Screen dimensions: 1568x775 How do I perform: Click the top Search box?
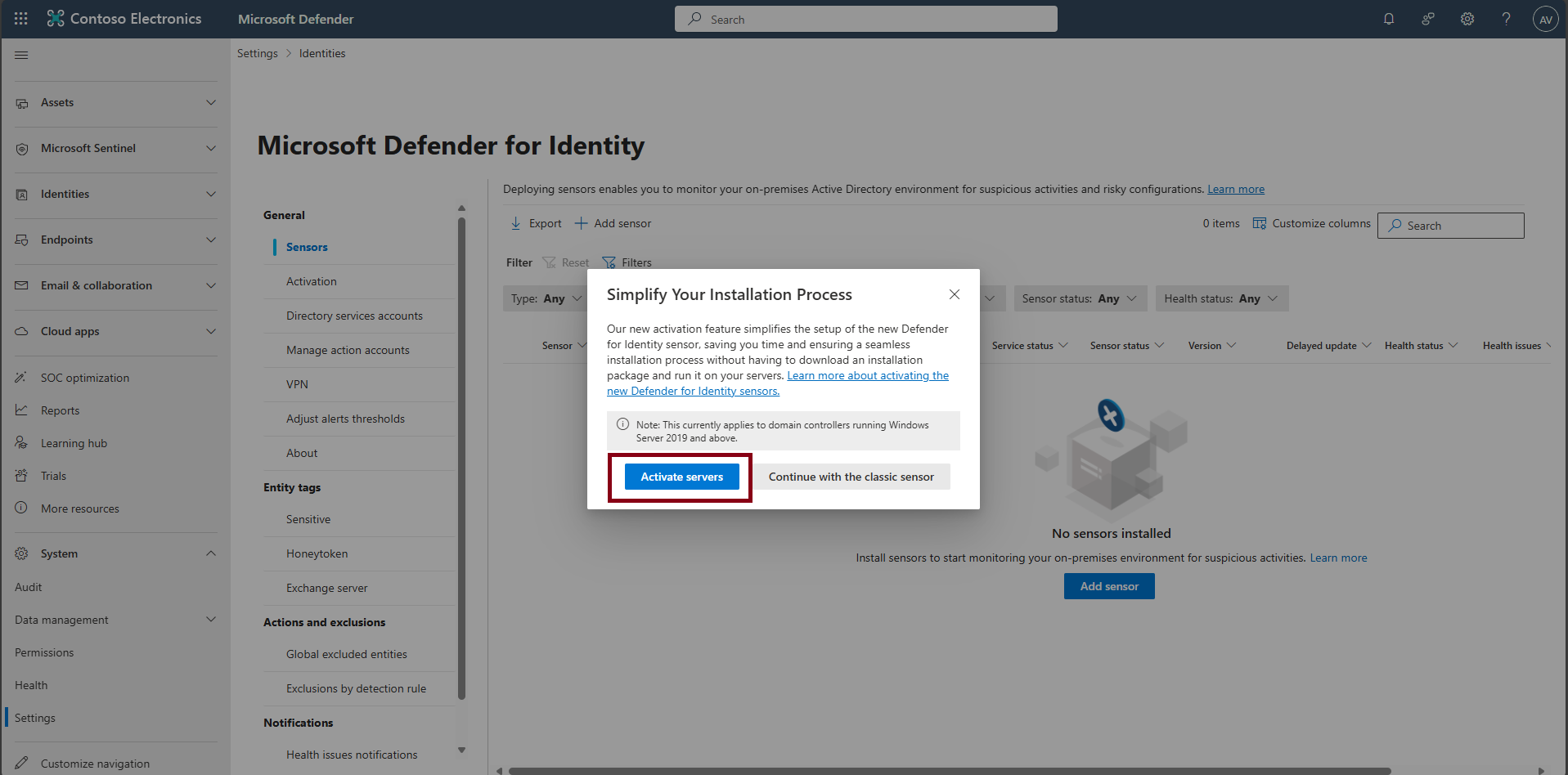(x=866, y=19)
